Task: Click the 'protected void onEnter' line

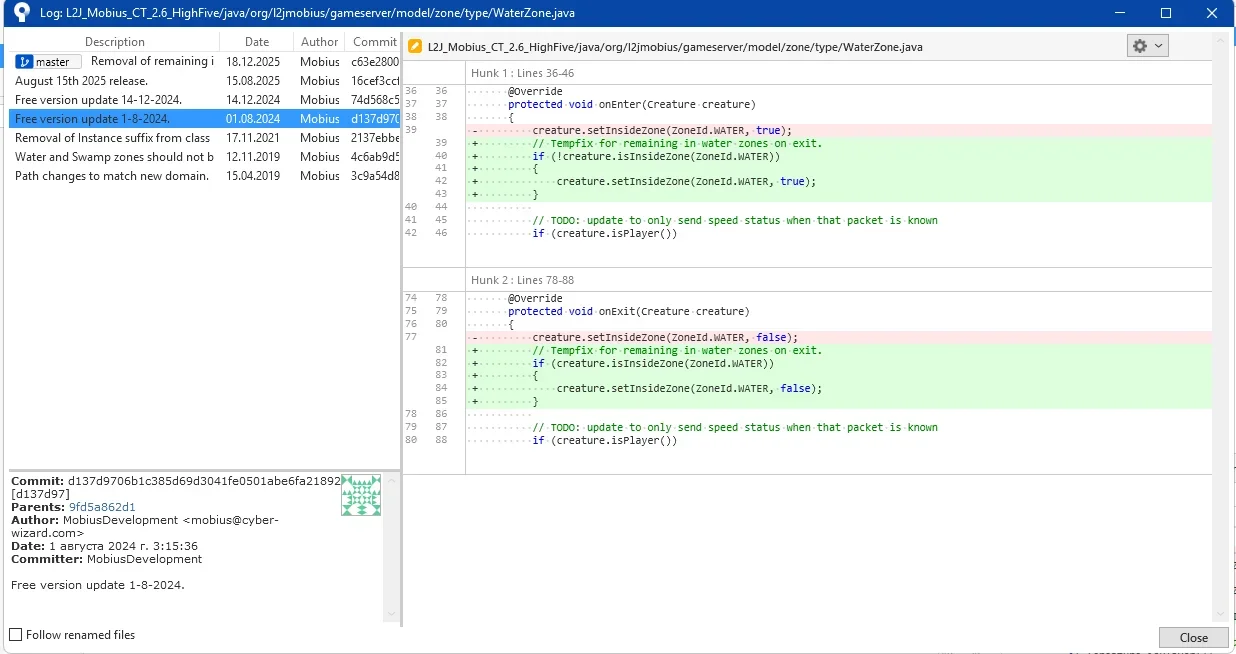Action: [632, 104]
